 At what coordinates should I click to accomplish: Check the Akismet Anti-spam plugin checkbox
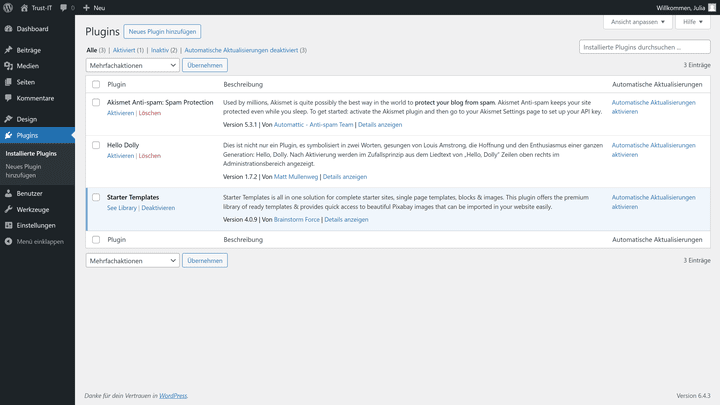(x=96, y=102)
